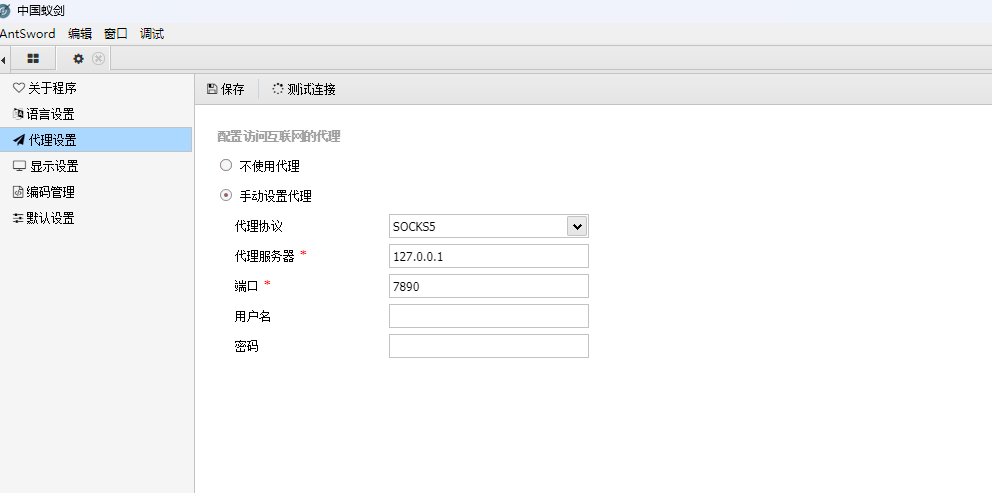992x493 pixels.
Task: Open 关于程序 (About) in sidebar
Action: click(x=52, y=88)
